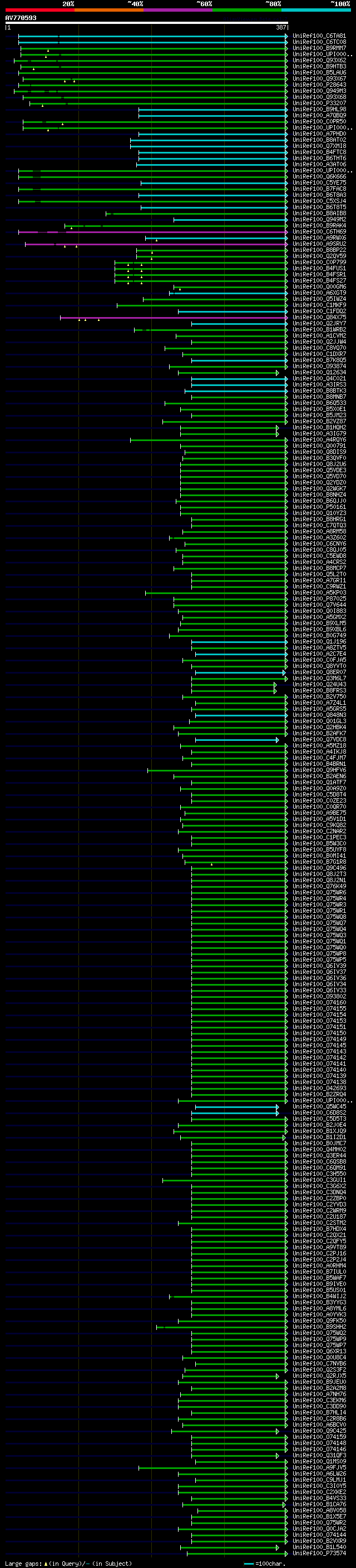This screenshot has height=1568, width=356.
Task: Select the UniRef100_Q5IWZ4 label
Action: [319, 299]
